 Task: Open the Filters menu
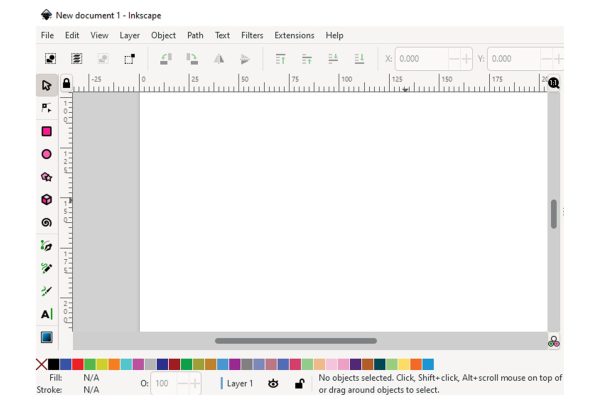point(252,35)
